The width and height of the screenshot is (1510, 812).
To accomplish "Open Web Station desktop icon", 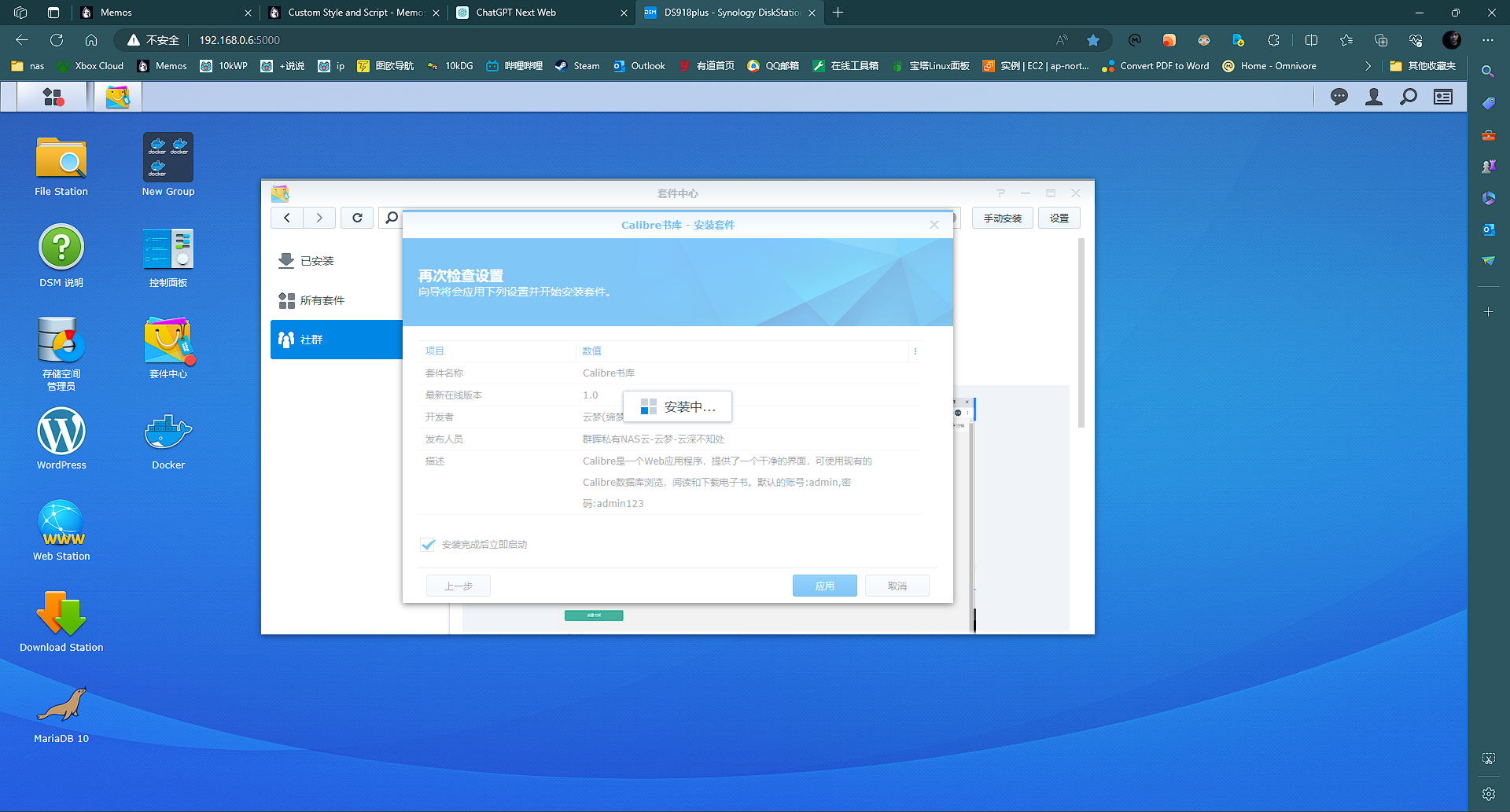I will pos(61,530).
